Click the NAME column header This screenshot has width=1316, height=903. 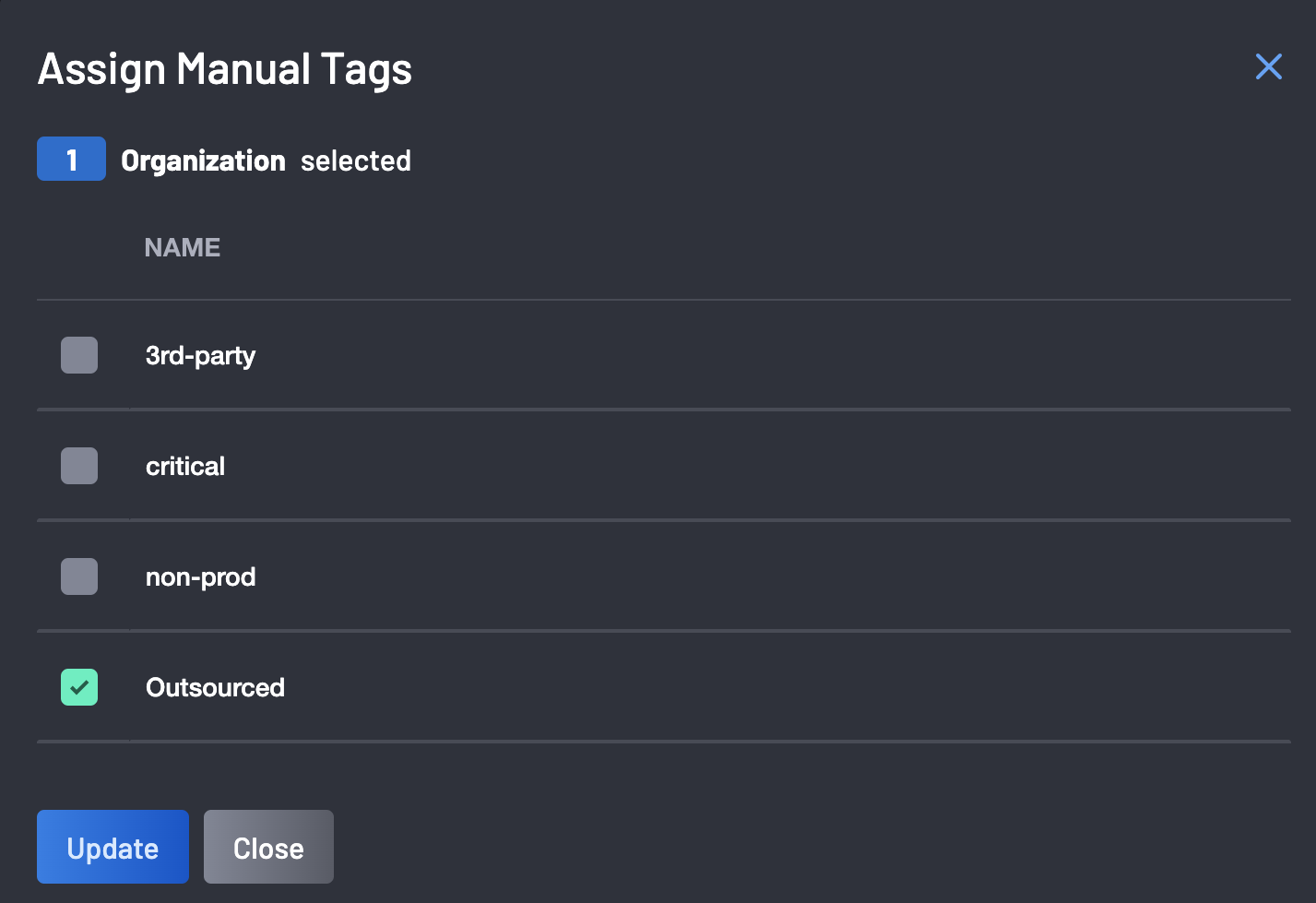point(183,247)
